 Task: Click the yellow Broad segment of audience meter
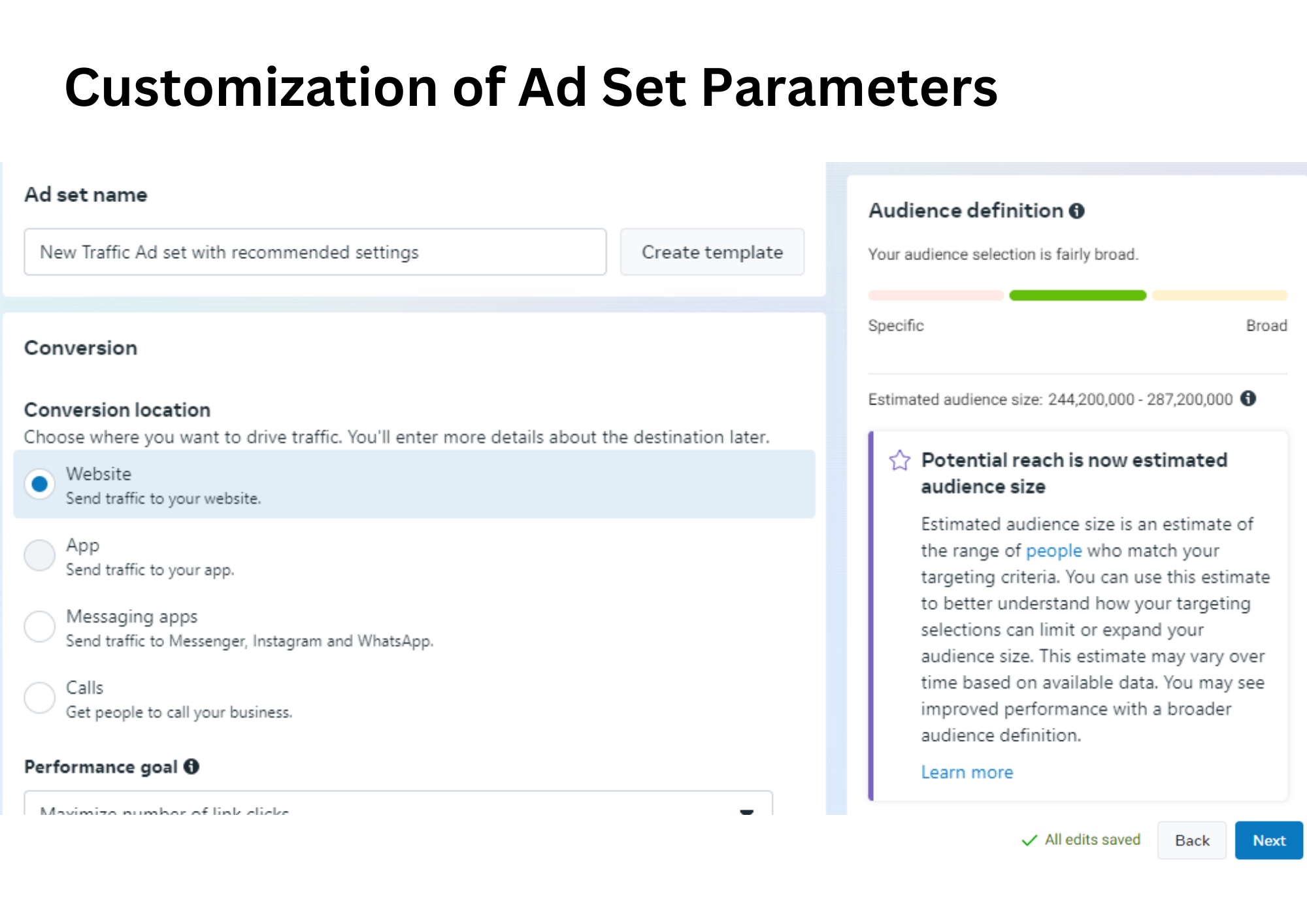[x=1219, y=295]
